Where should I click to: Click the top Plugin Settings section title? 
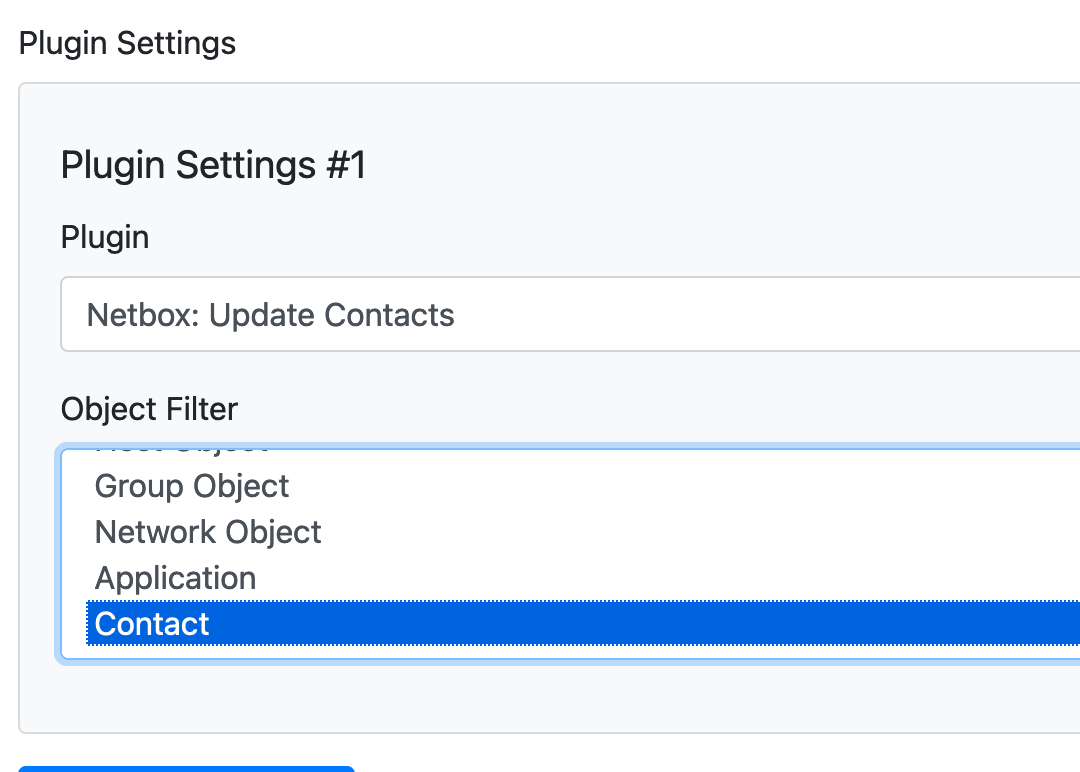pos(127,44)
